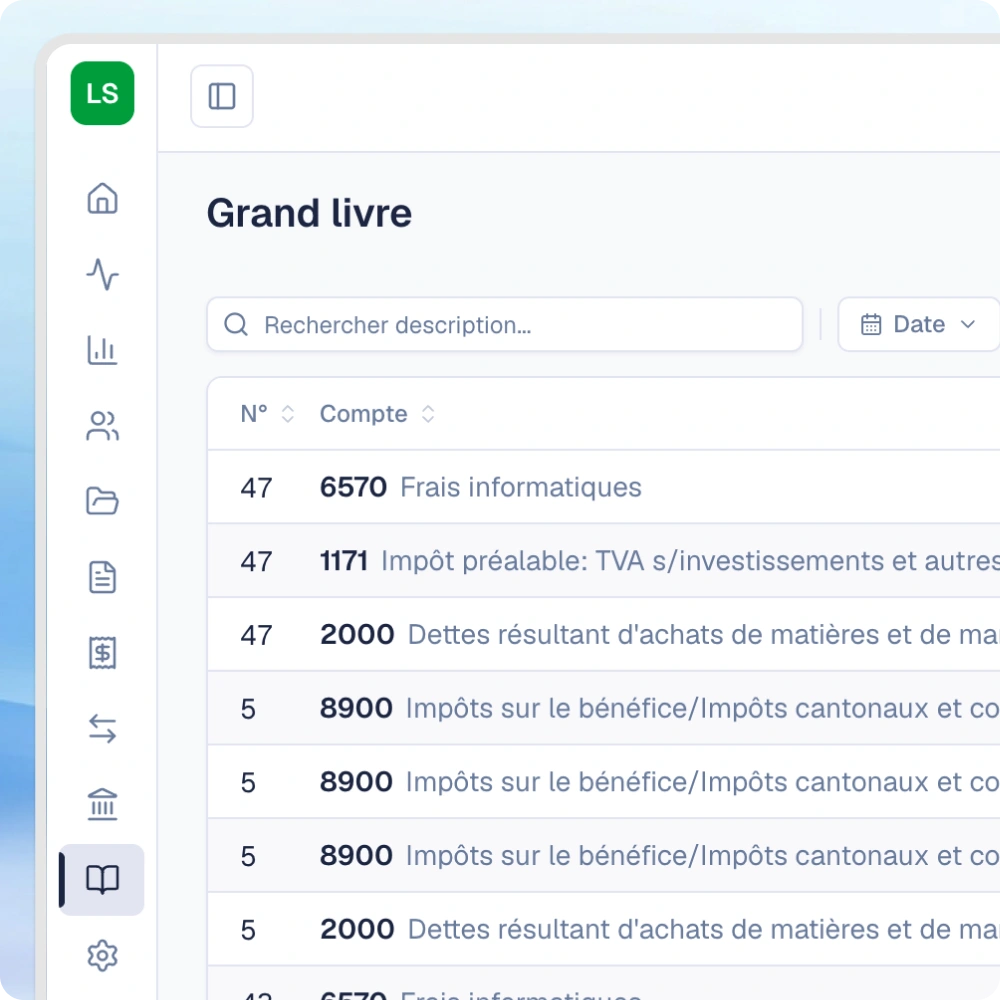This screenshot has height=1000, width=1000.
Task: Open the settings gear icon
Action: pos(102,955)
